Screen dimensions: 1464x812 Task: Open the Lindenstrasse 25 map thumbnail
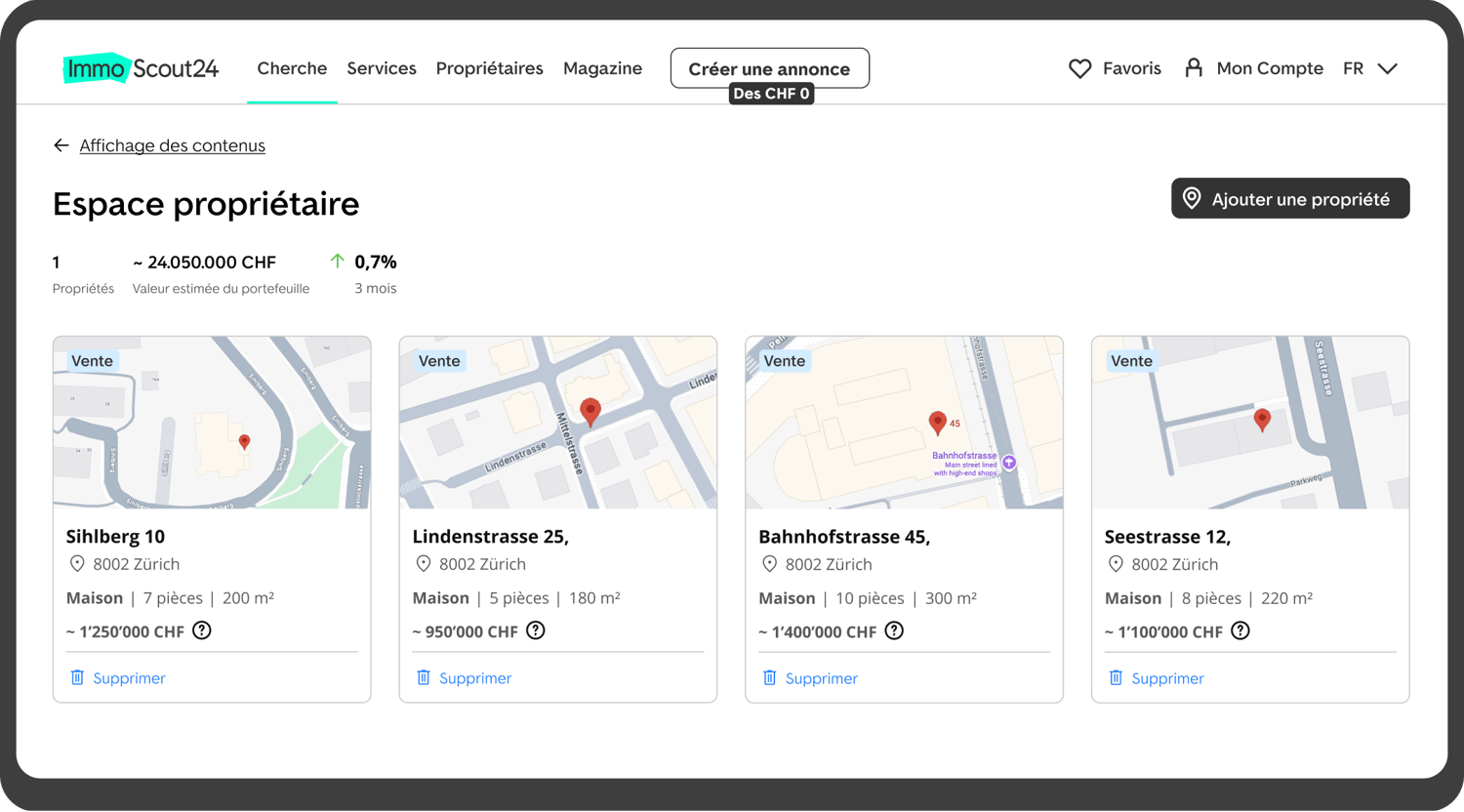[x=558, y=423]
